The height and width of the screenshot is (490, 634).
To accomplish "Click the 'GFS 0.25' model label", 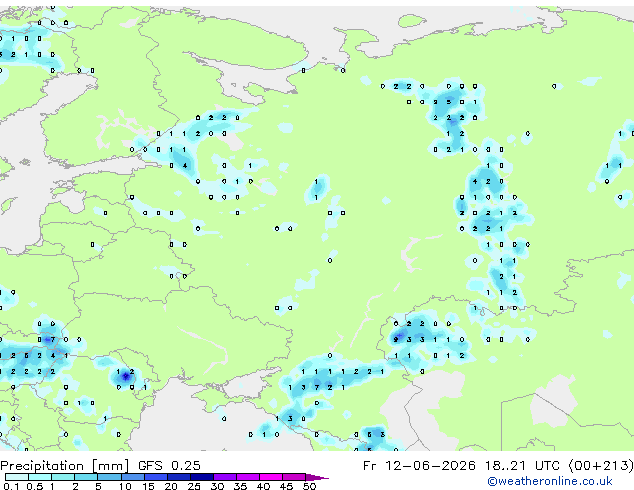I will point(169,466).
